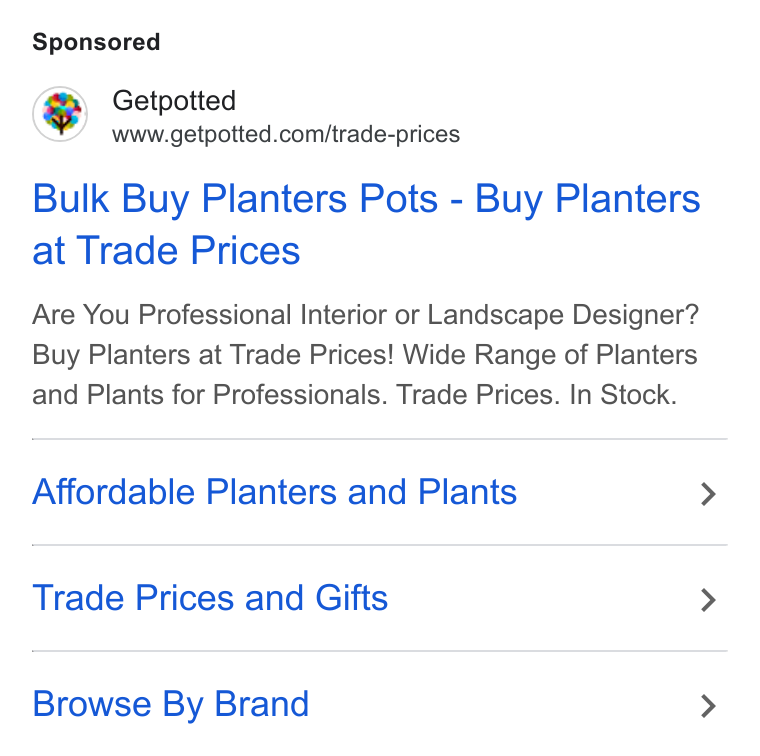This screenshot has height=756, width=760.
Task: Open the Bulk Buy Planters Pots headline
Action: 366,225
